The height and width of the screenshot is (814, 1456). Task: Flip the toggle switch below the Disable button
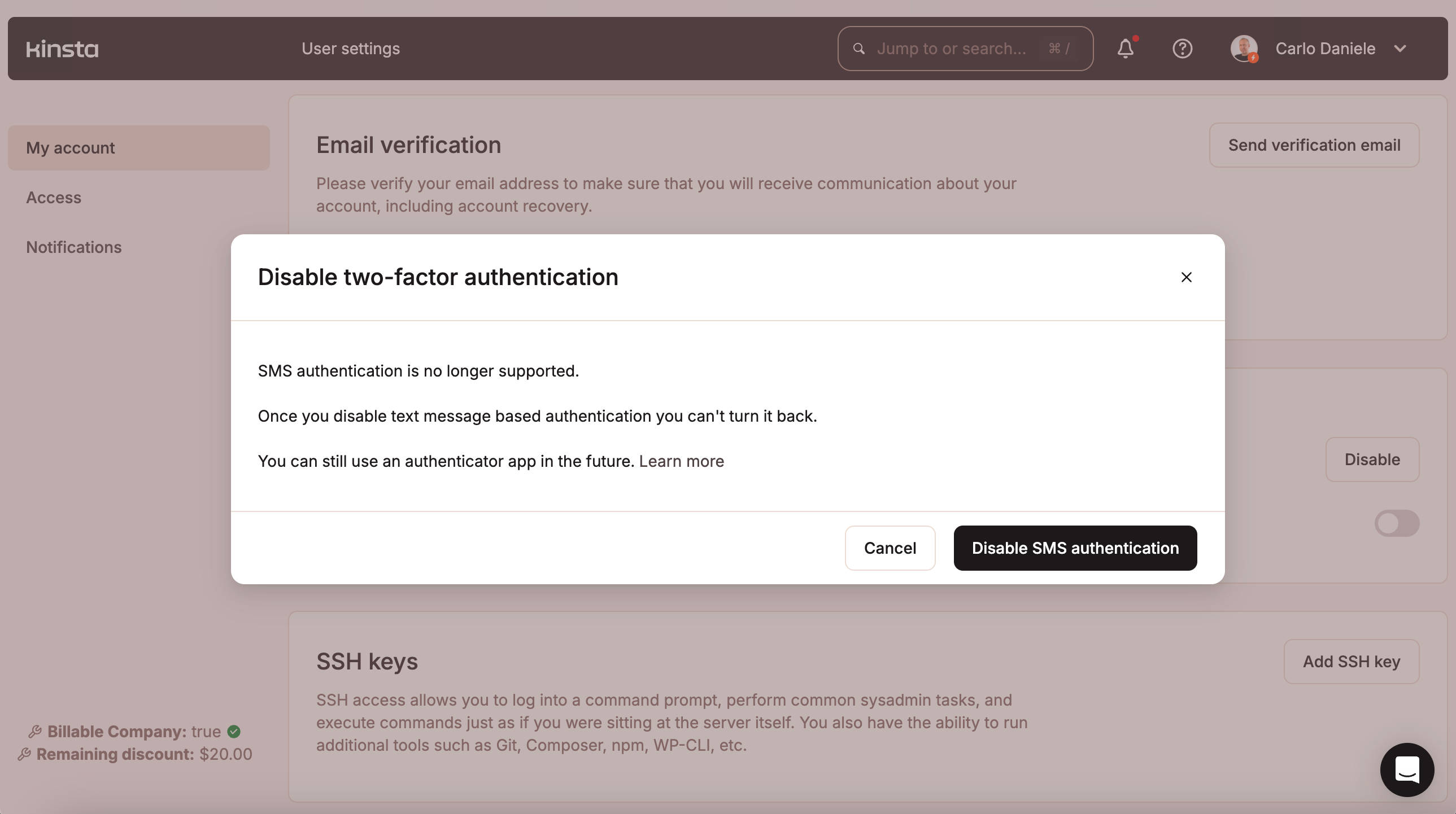click(1397, 523)
